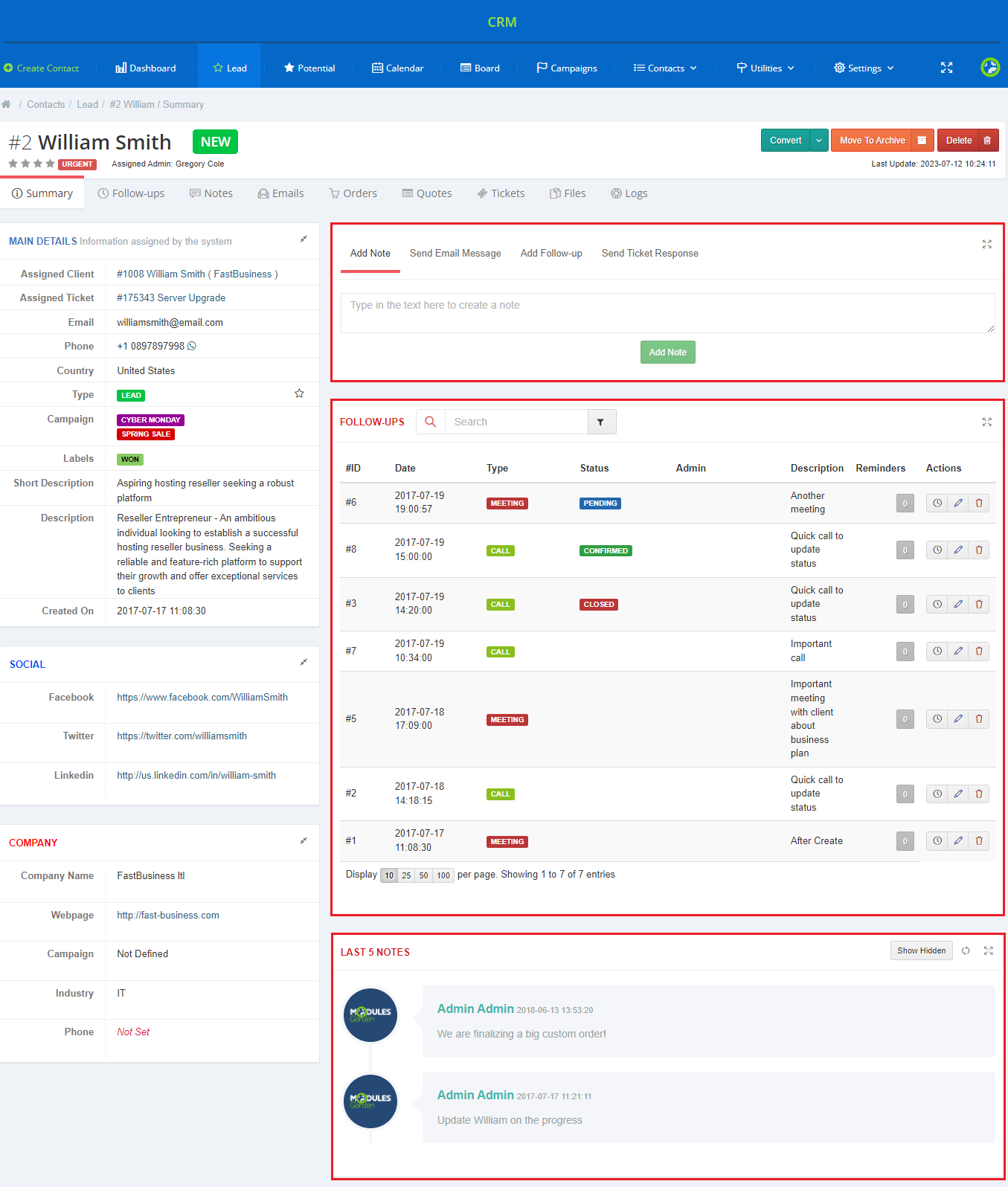This screenshot has height=1187, width=1008.
Task: Click the trash icon beside Delete
Action: coord(987,141)
